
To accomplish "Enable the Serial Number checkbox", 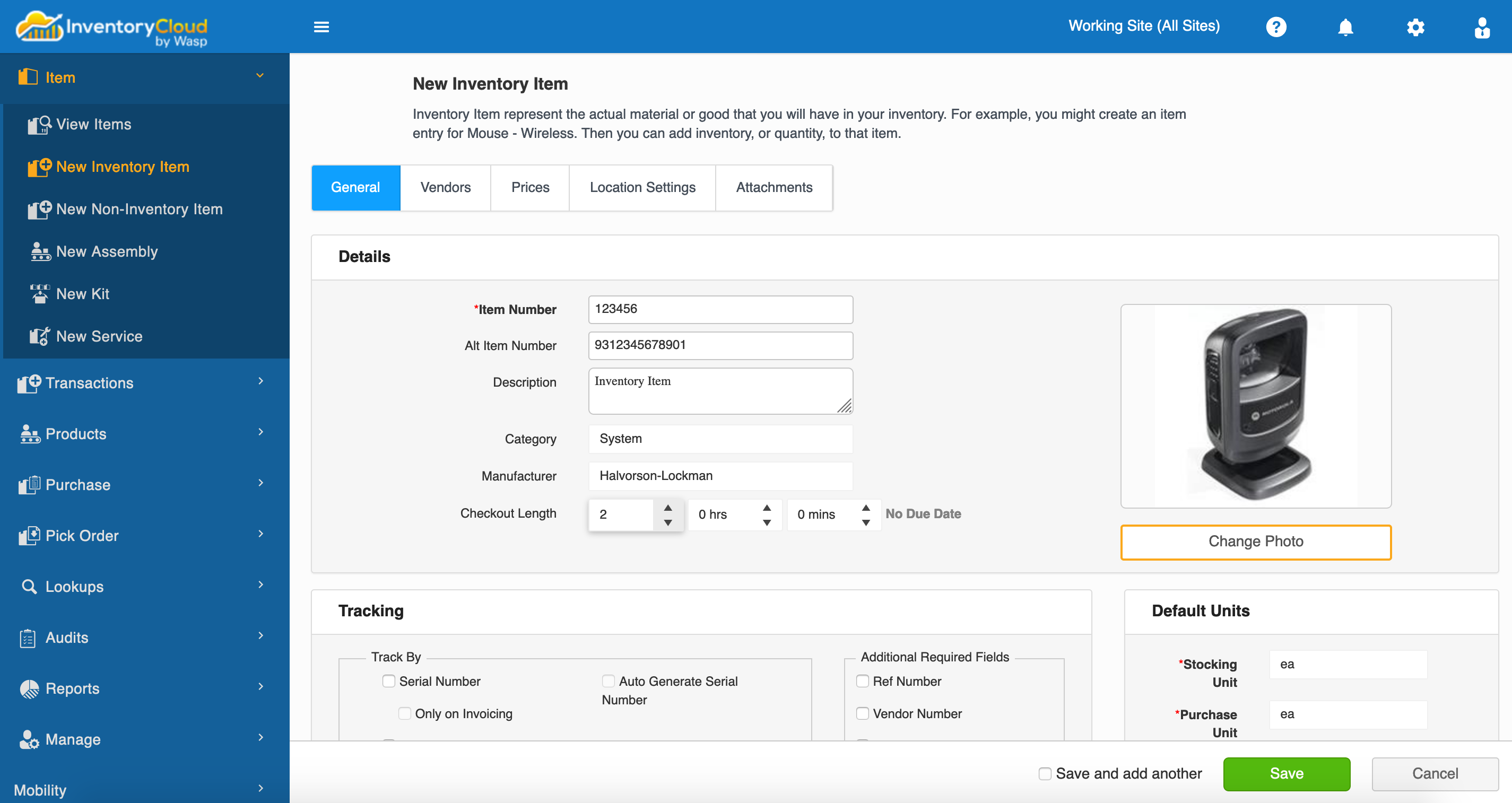I will 388,681.
